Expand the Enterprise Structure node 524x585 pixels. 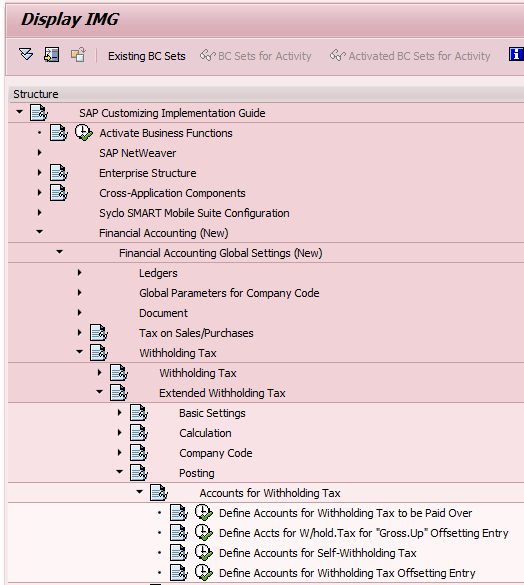40,172
